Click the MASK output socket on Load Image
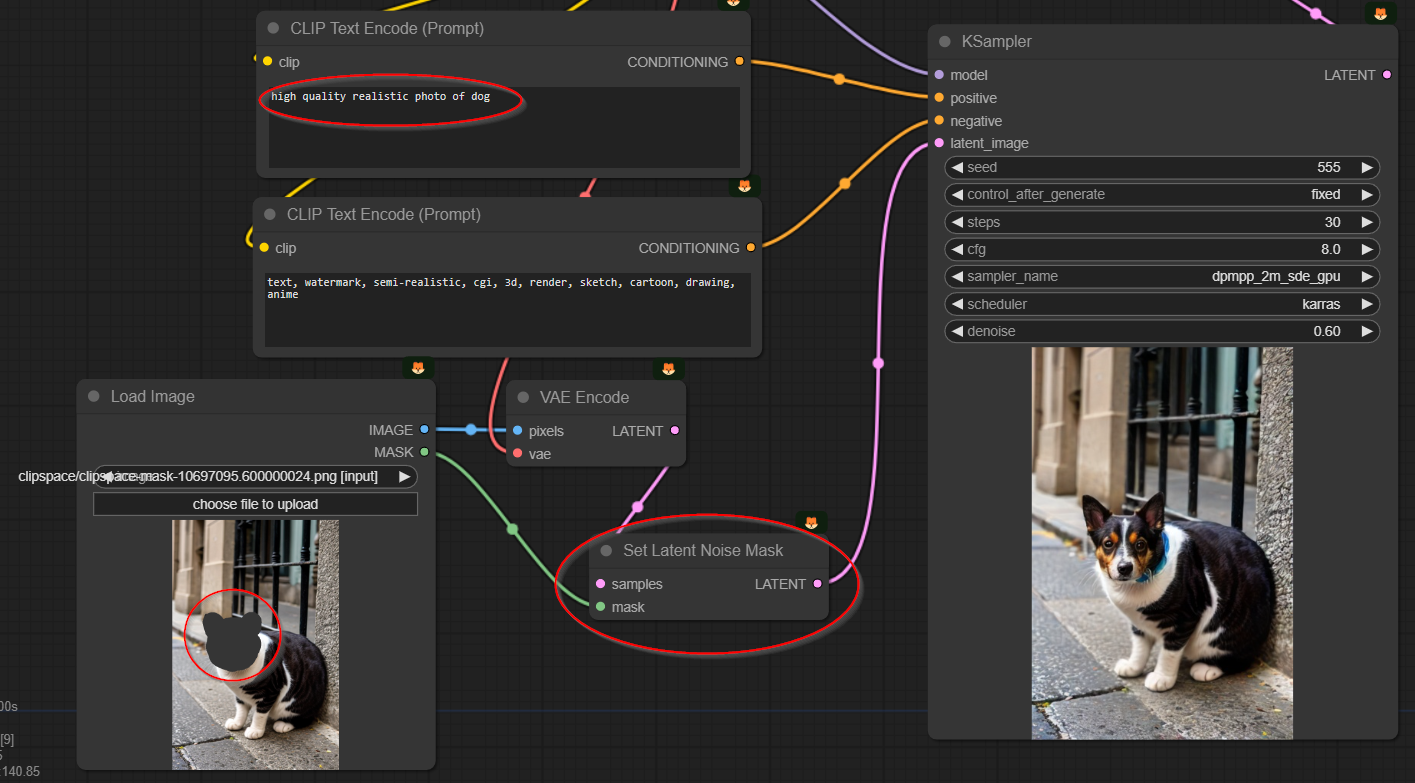Viewport: 1415px width, 783px height. point(424,452)
